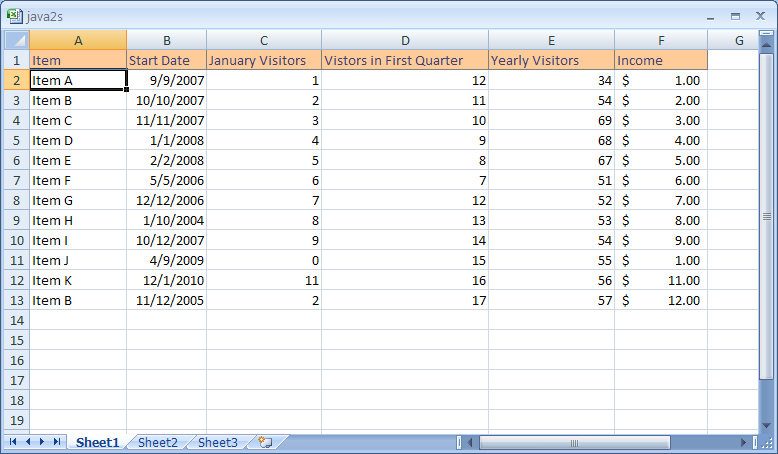Select the date cell 5/5/2006

click(x=167, y=180)
